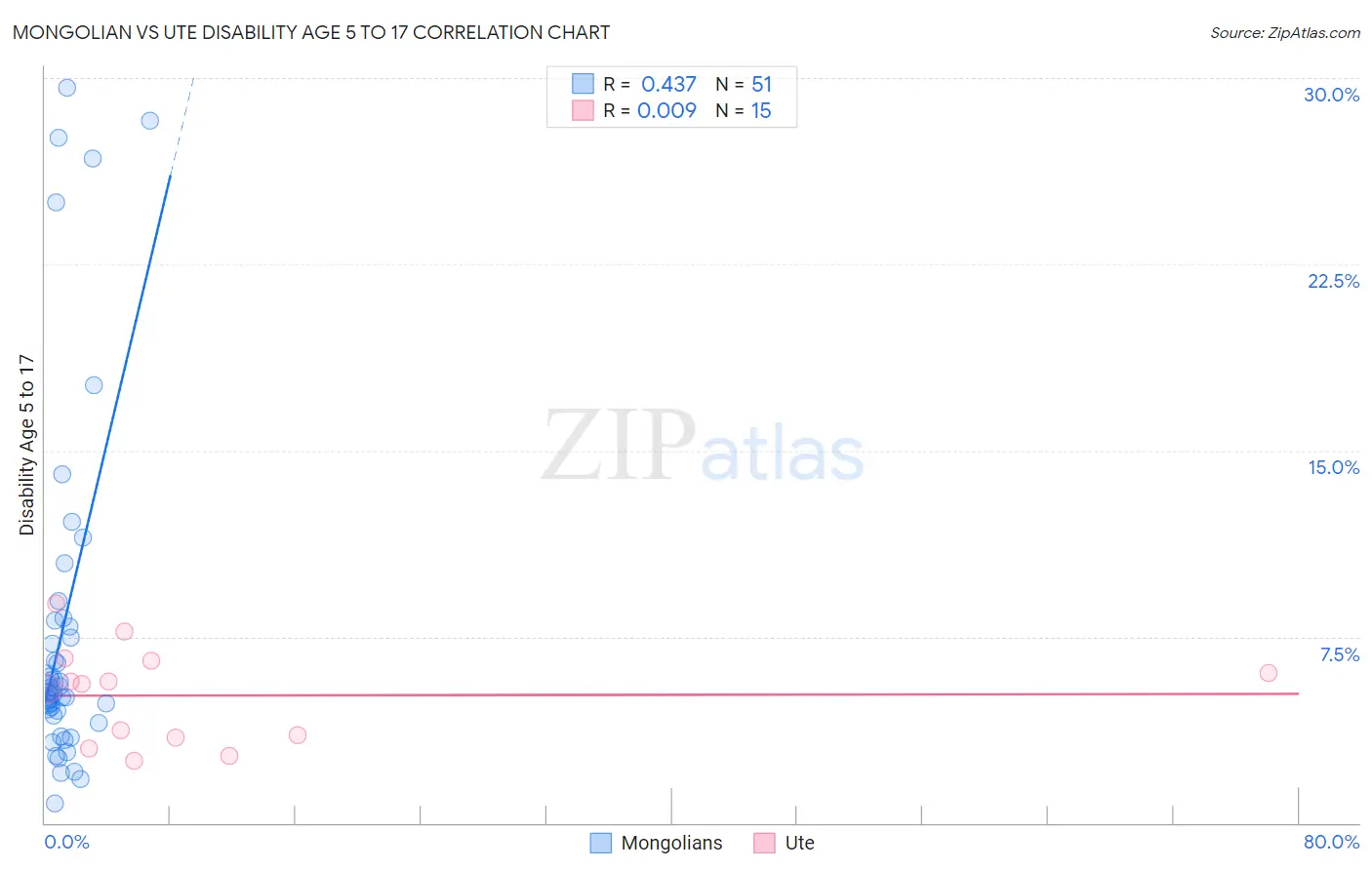Click the chart title text
The image size is (1372, 870).
click(x=311, y=32)
